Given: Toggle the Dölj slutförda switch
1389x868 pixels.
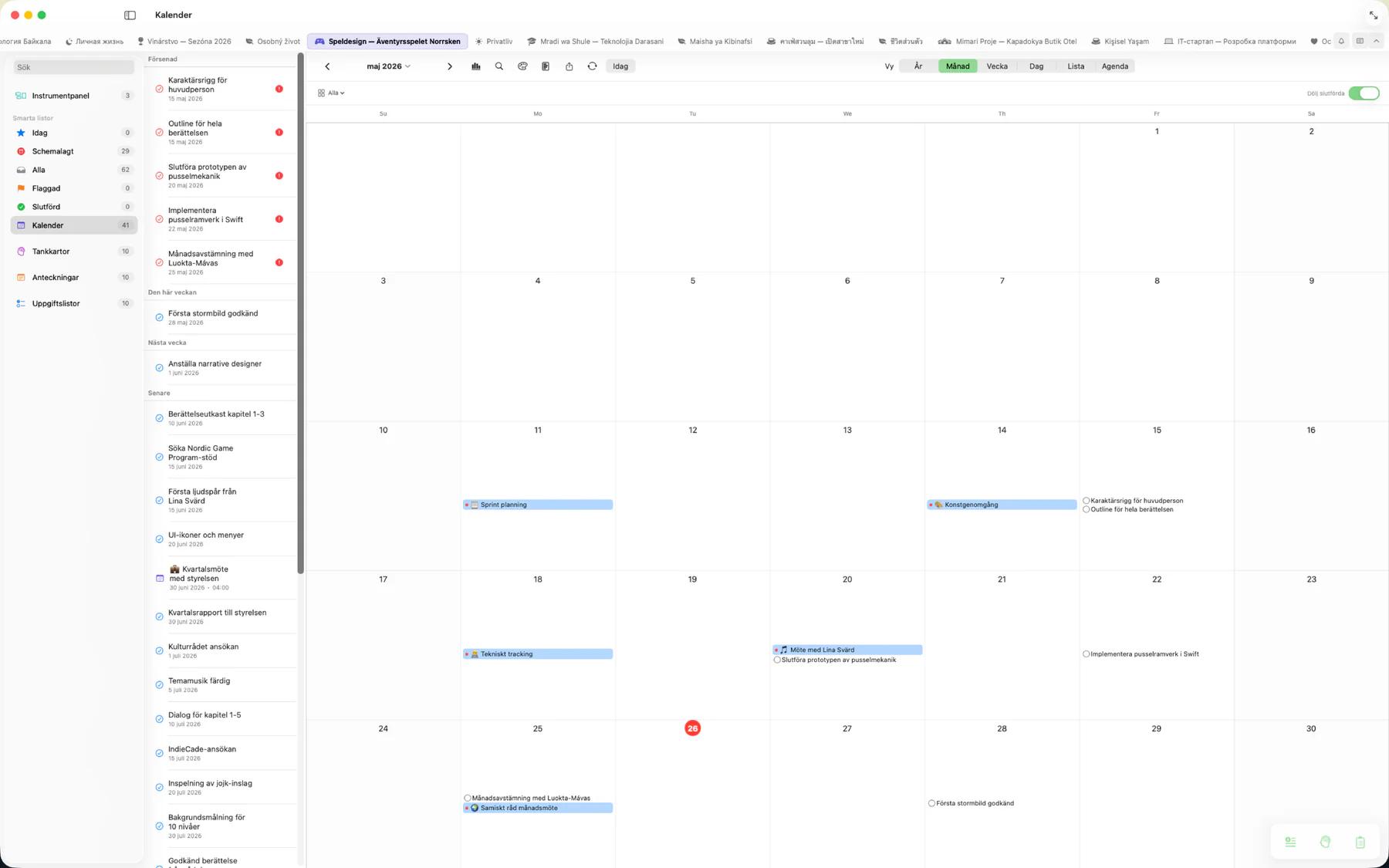Looking at the screenshot, I should (1364, 93).
